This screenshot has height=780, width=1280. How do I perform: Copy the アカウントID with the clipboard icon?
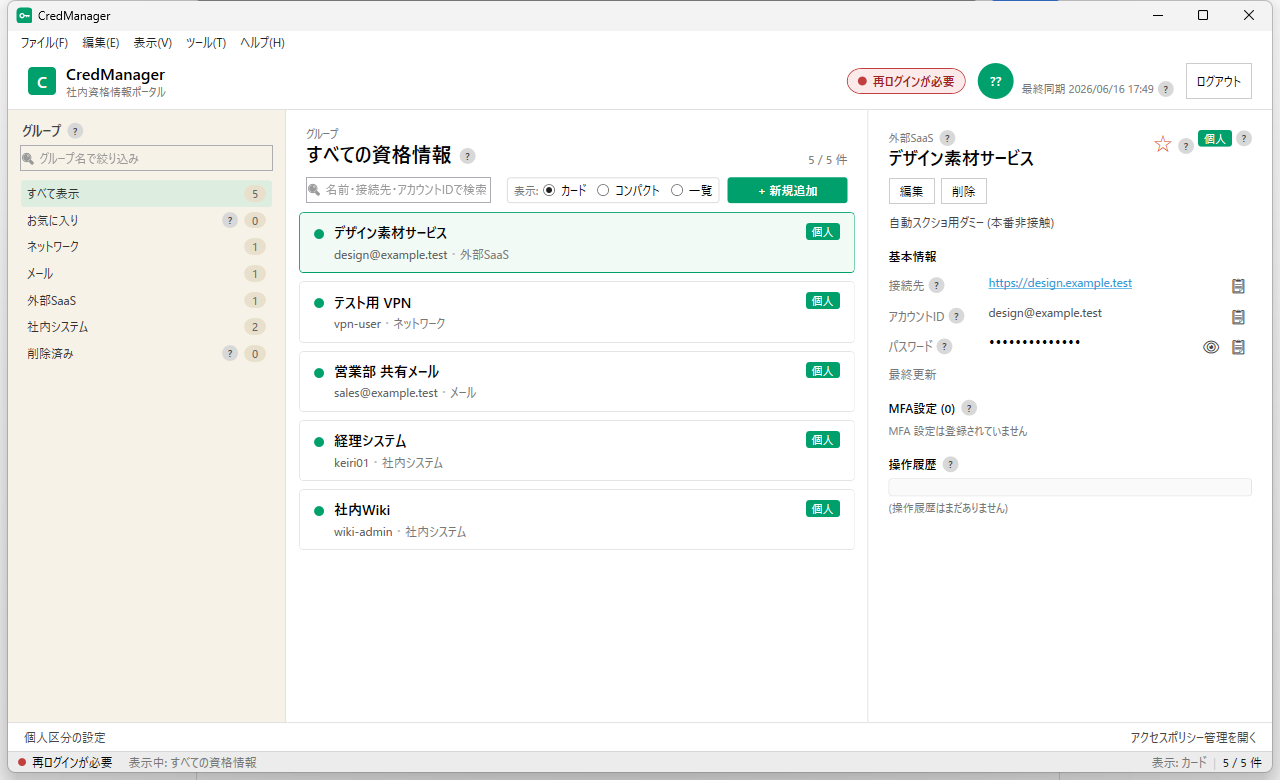click(1238, 317)
